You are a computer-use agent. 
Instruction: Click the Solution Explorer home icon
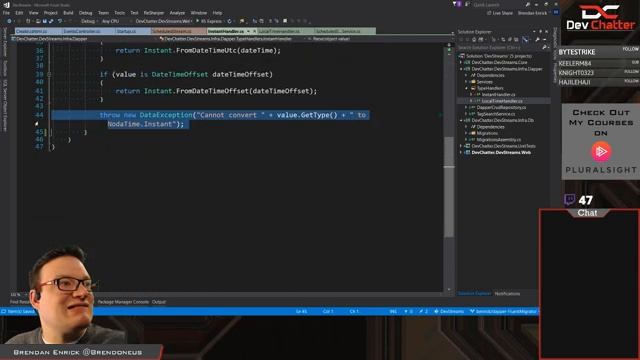pos(474,40)
